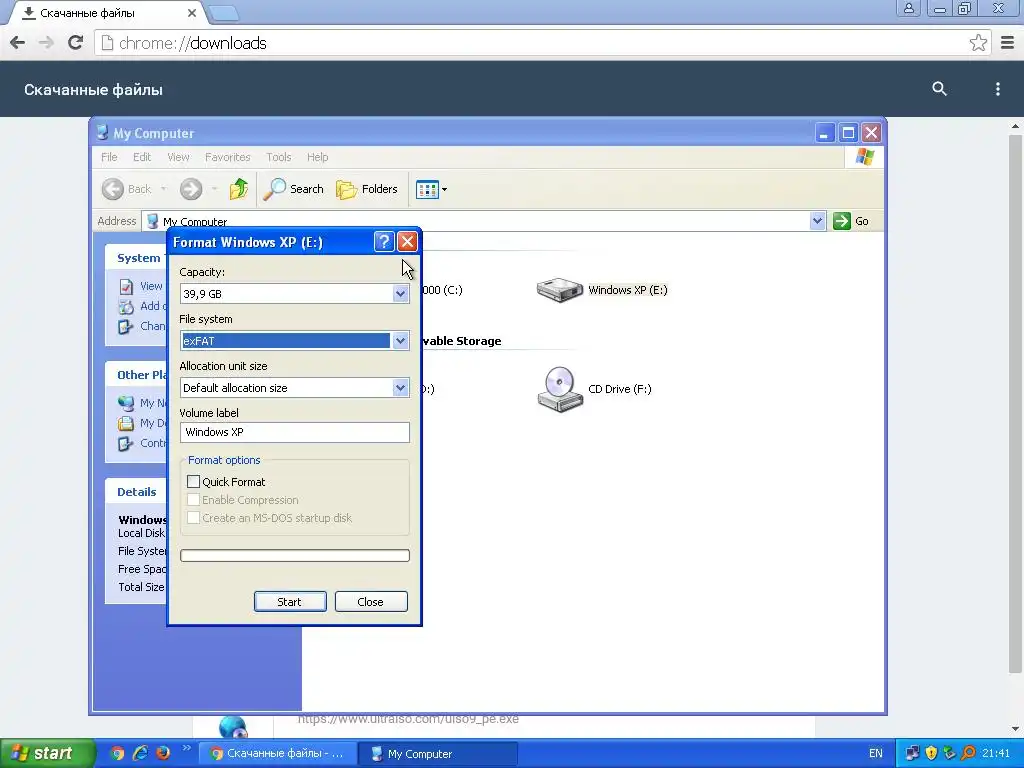Click Close button in Format dialog

371,602
